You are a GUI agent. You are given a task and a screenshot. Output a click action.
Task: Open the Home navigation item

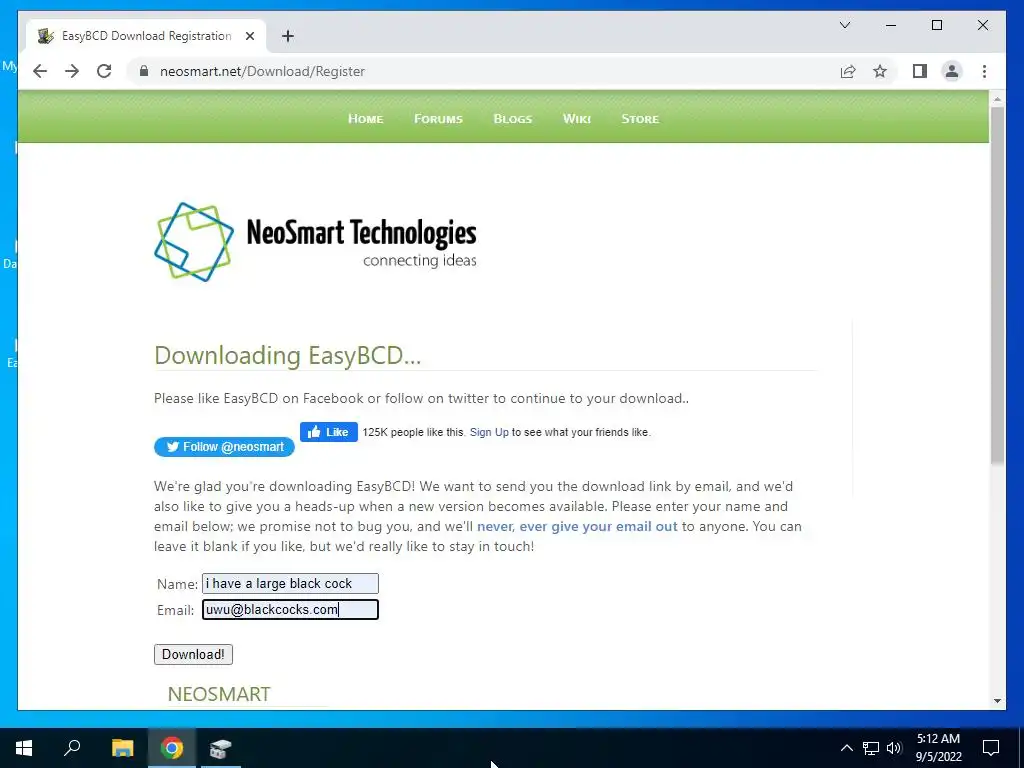click(365, 119)
